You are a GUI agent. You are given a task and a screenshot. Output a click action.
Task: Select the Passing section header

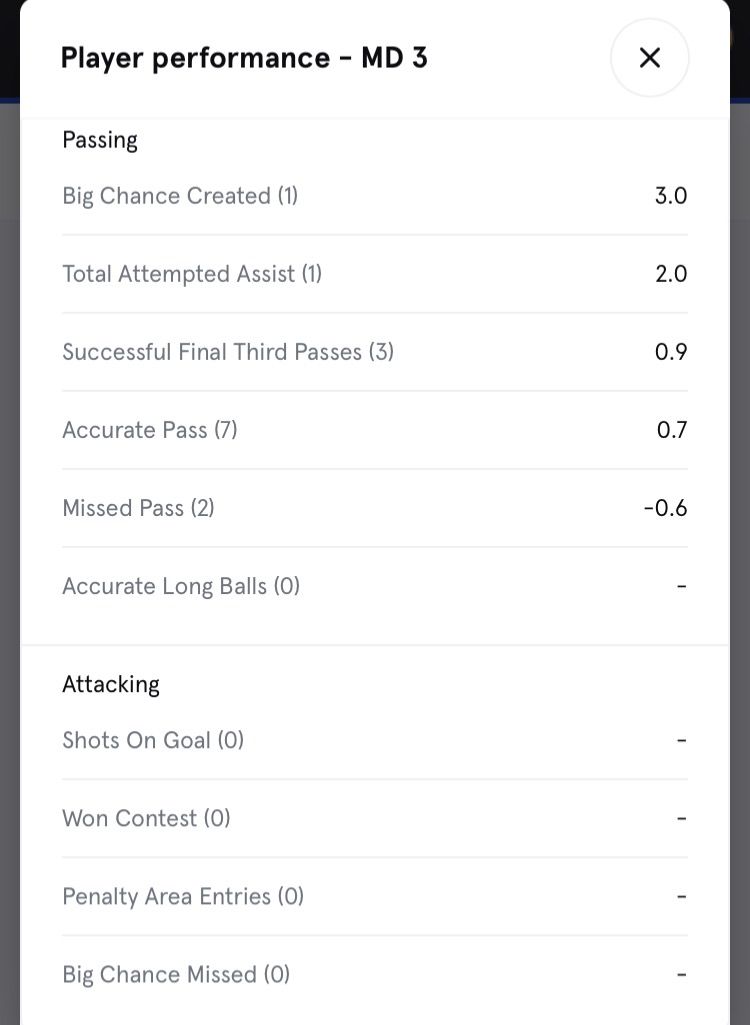tap(100, 140)
